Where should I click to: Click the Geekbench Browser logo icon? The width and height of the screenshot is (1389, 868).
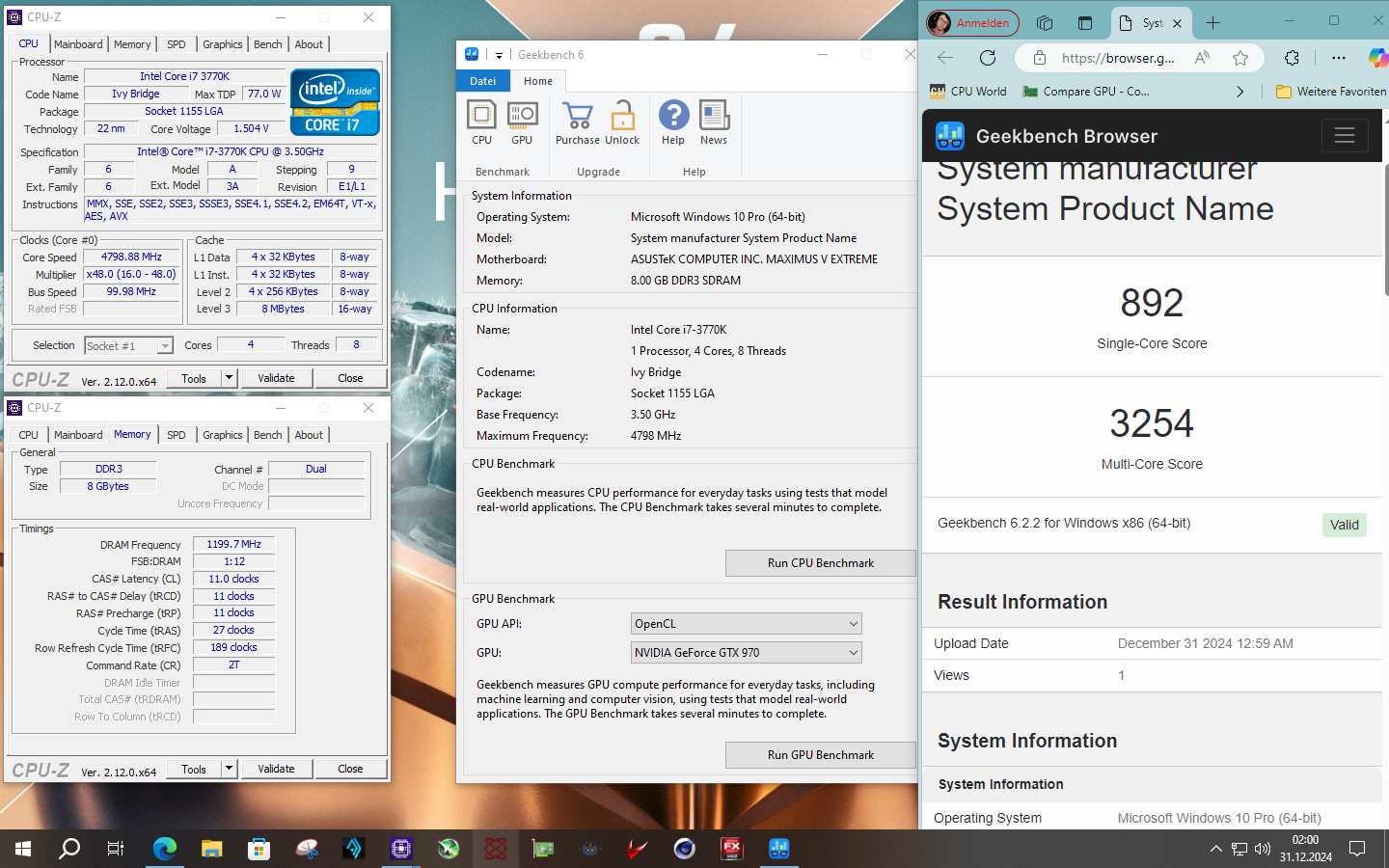click(950, 136)
